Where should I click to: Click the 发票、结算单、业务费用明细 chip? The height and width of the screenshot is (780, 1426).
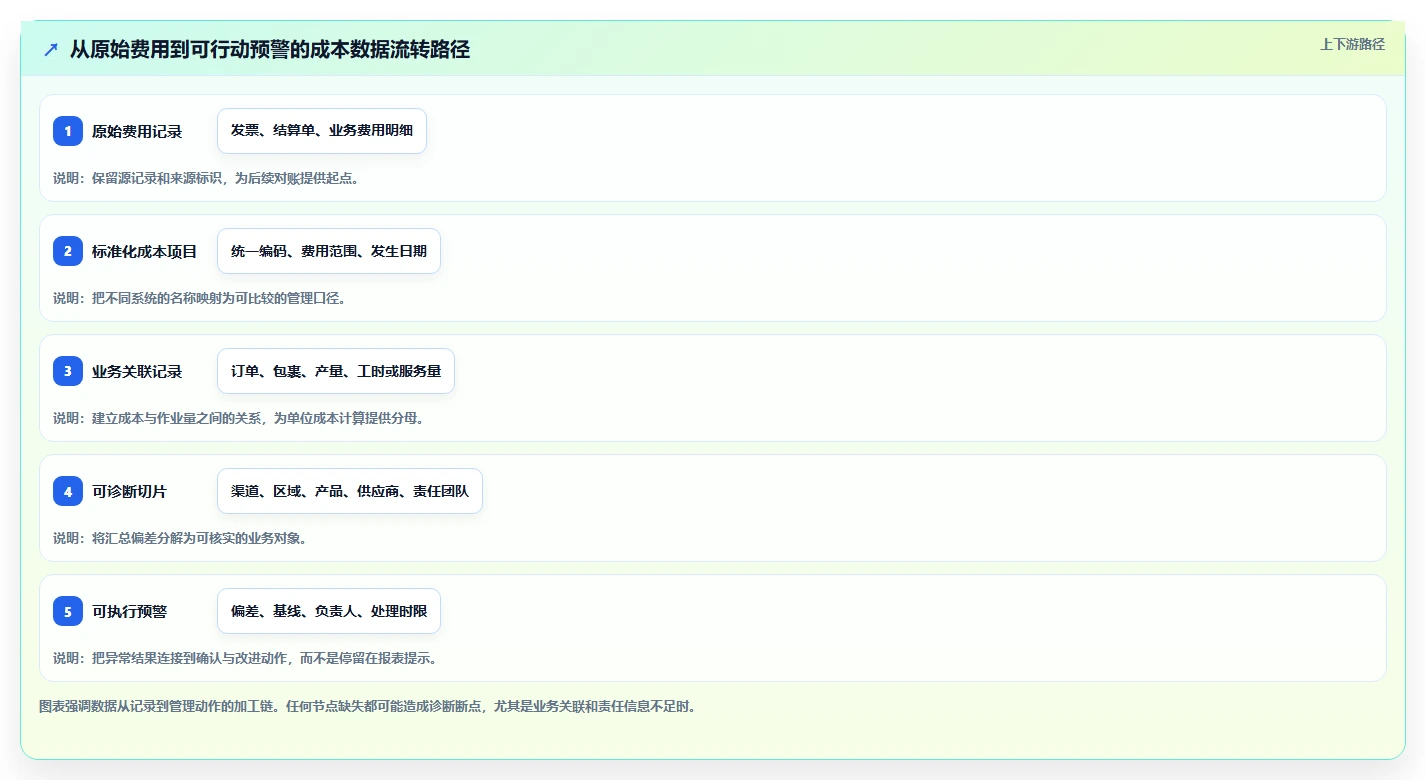322,131
